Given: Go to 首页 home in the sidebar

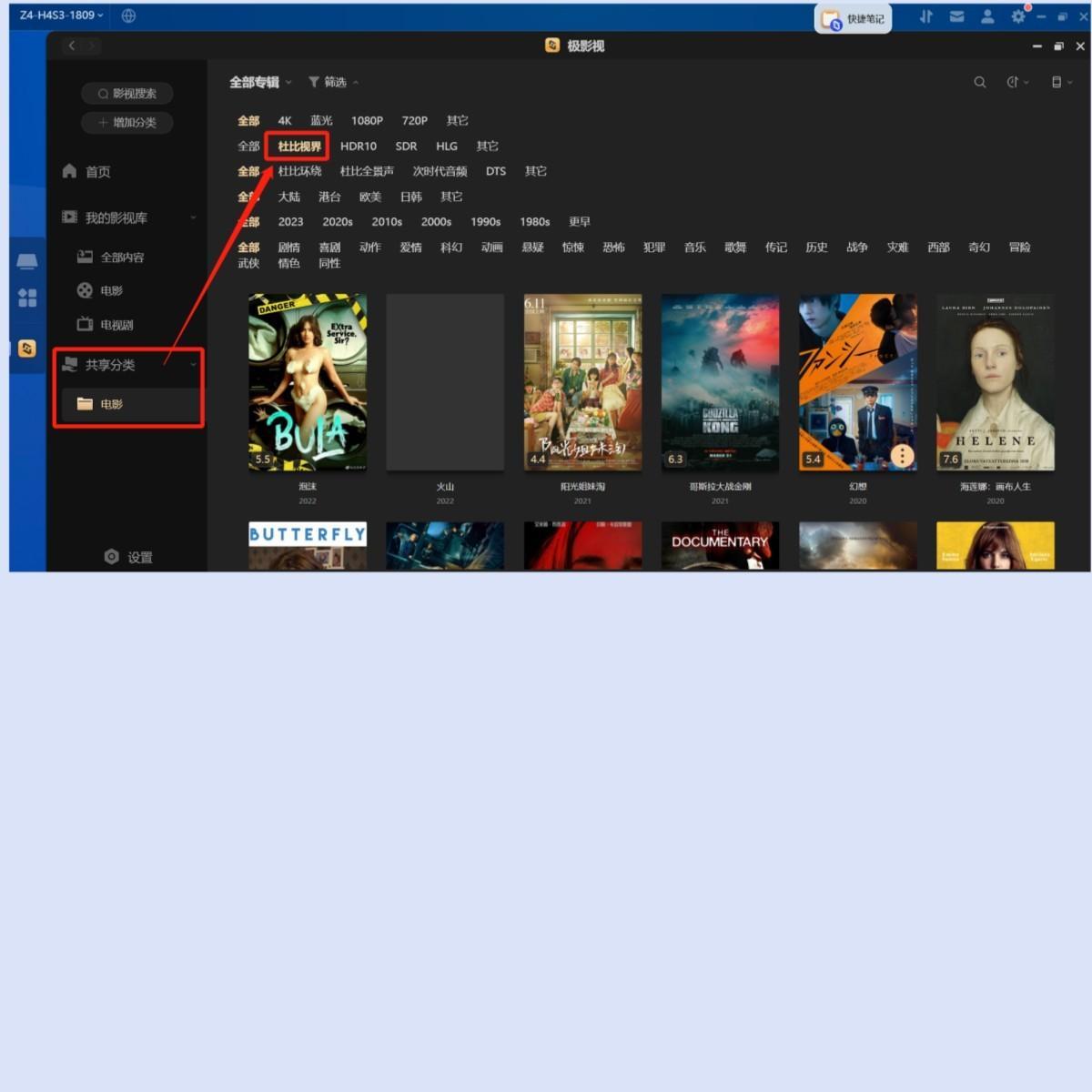Looking at the screenshot, I should [x=86, y=172].
